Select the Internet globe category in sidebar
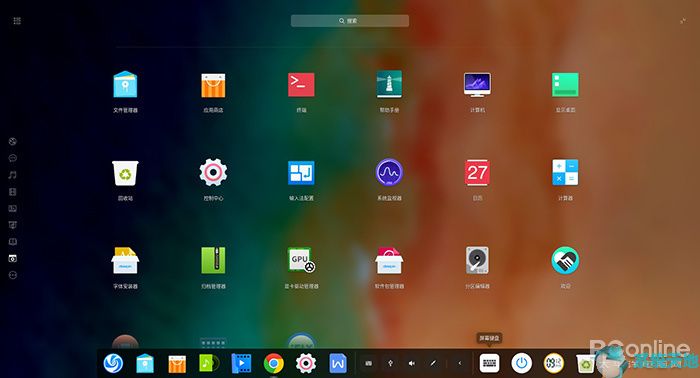 click(x=12, y=141)
